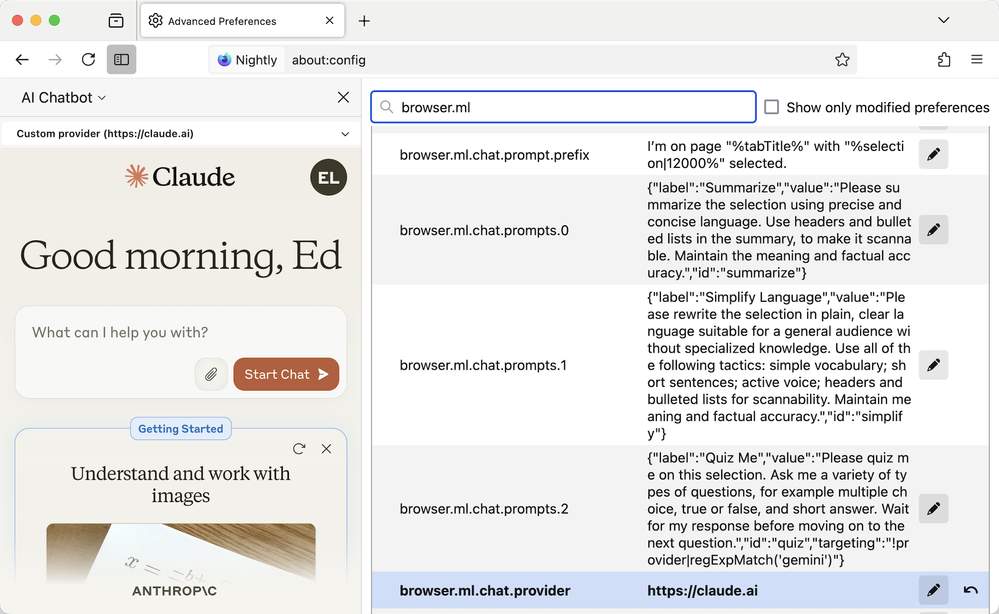Edit browser.ml.chat.prompt.prefix with pencil
The width and height of the screenshot is (999, 614).
[x=933, y=154]
